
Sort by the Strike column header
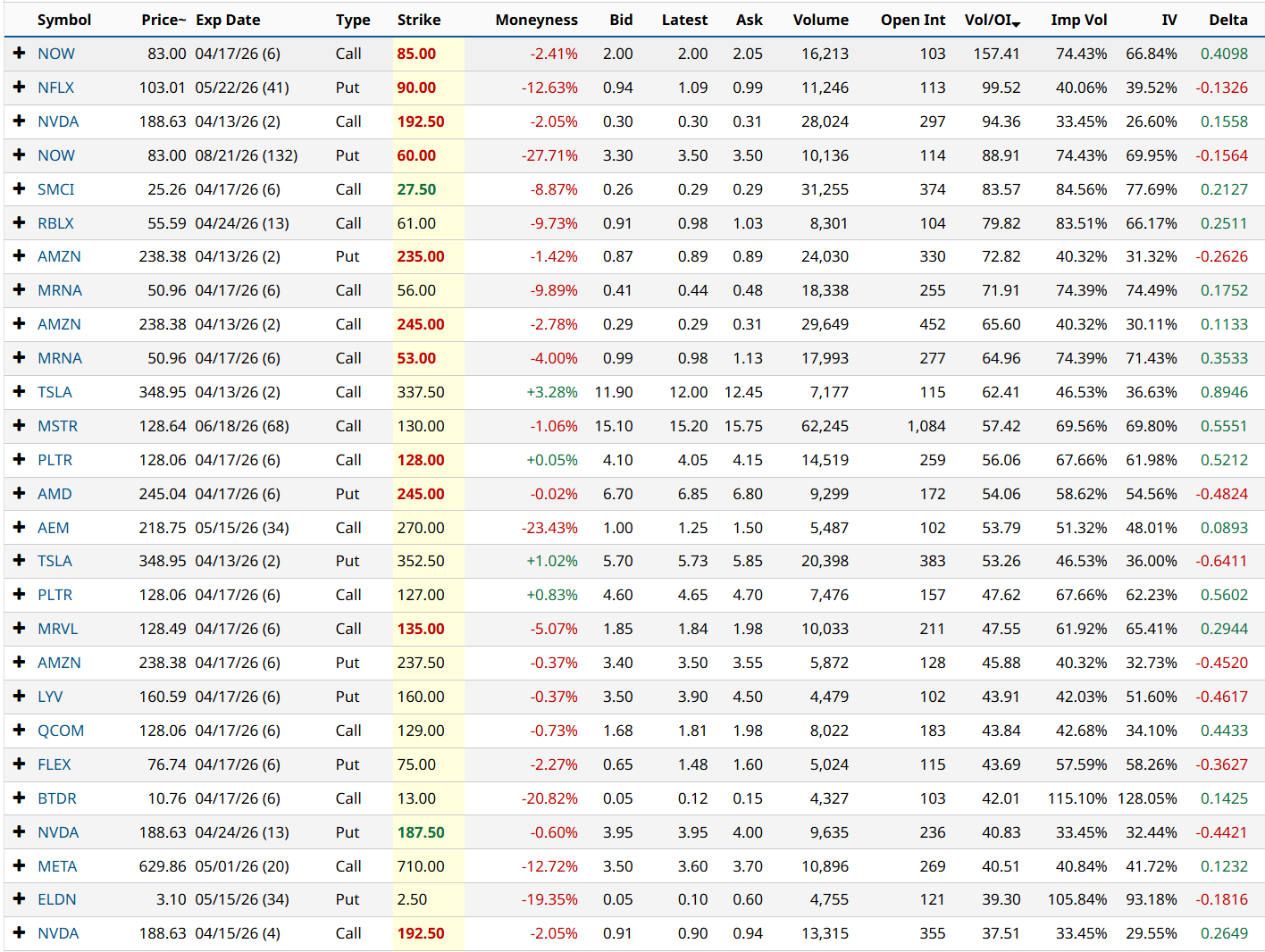click(x=419, y=20)
